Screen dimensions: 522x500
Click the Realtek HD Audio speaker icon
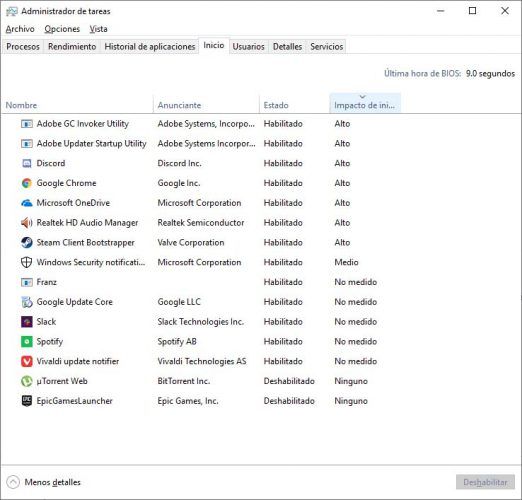[27, 223]
